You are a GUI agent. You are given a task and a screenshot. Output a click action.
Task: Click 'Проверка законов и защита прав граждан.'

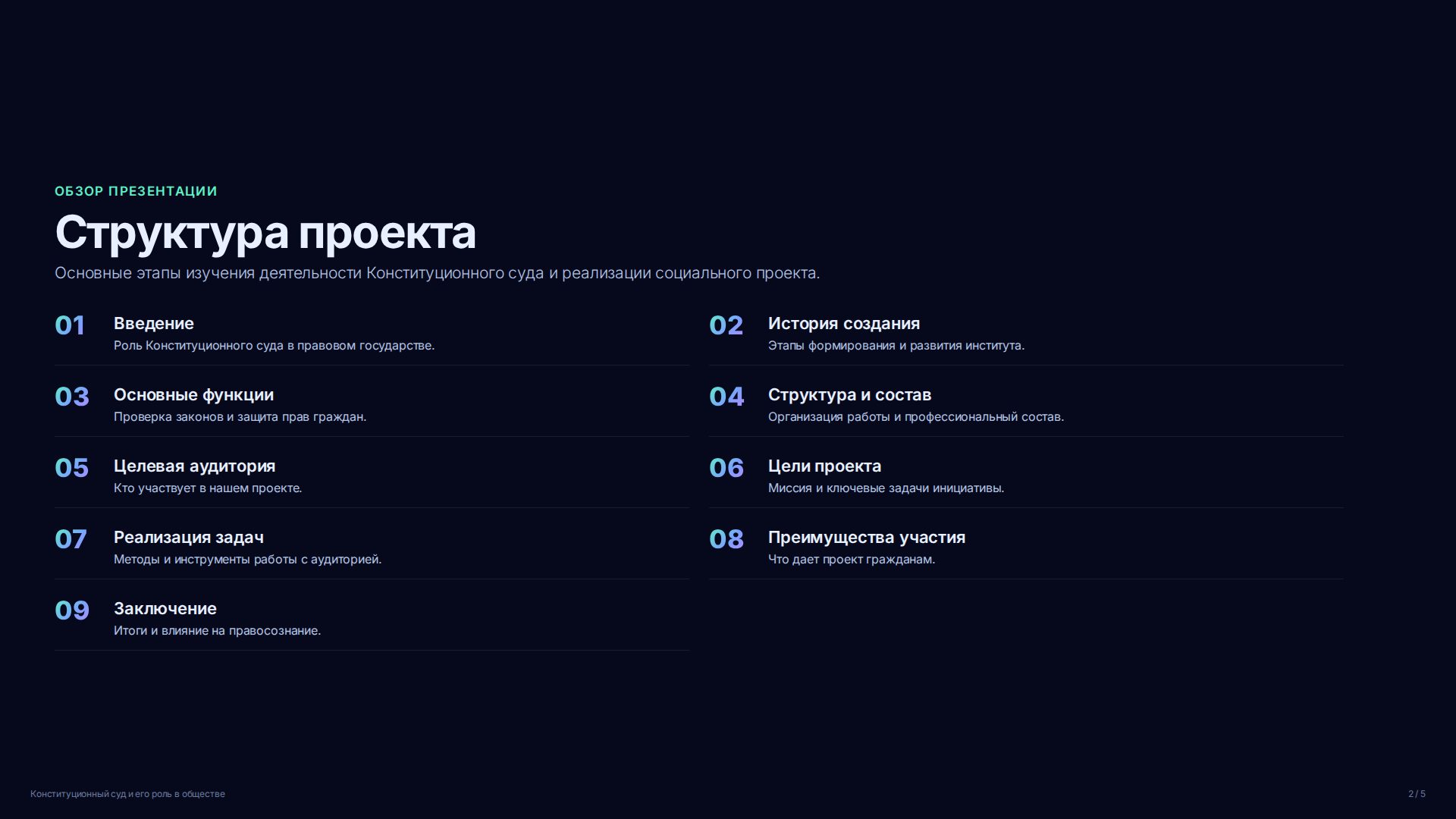tap(240, 417)
